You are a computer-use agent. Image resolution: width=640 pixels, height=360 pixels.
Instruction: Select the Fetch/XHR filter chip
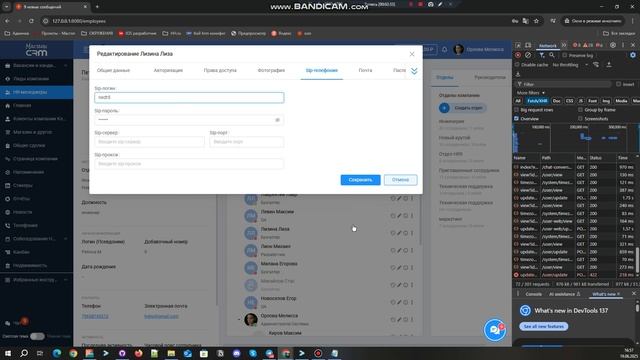point(537,101)
